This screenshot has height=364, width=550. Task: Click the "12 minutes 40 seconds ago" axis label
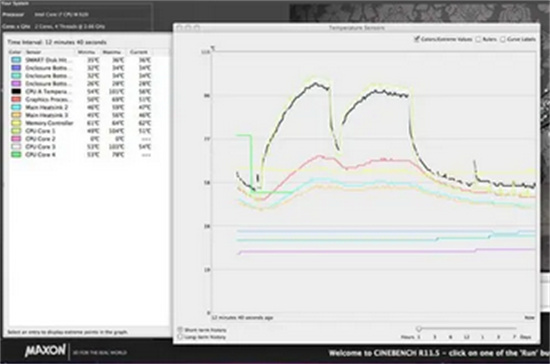point(242,318)
